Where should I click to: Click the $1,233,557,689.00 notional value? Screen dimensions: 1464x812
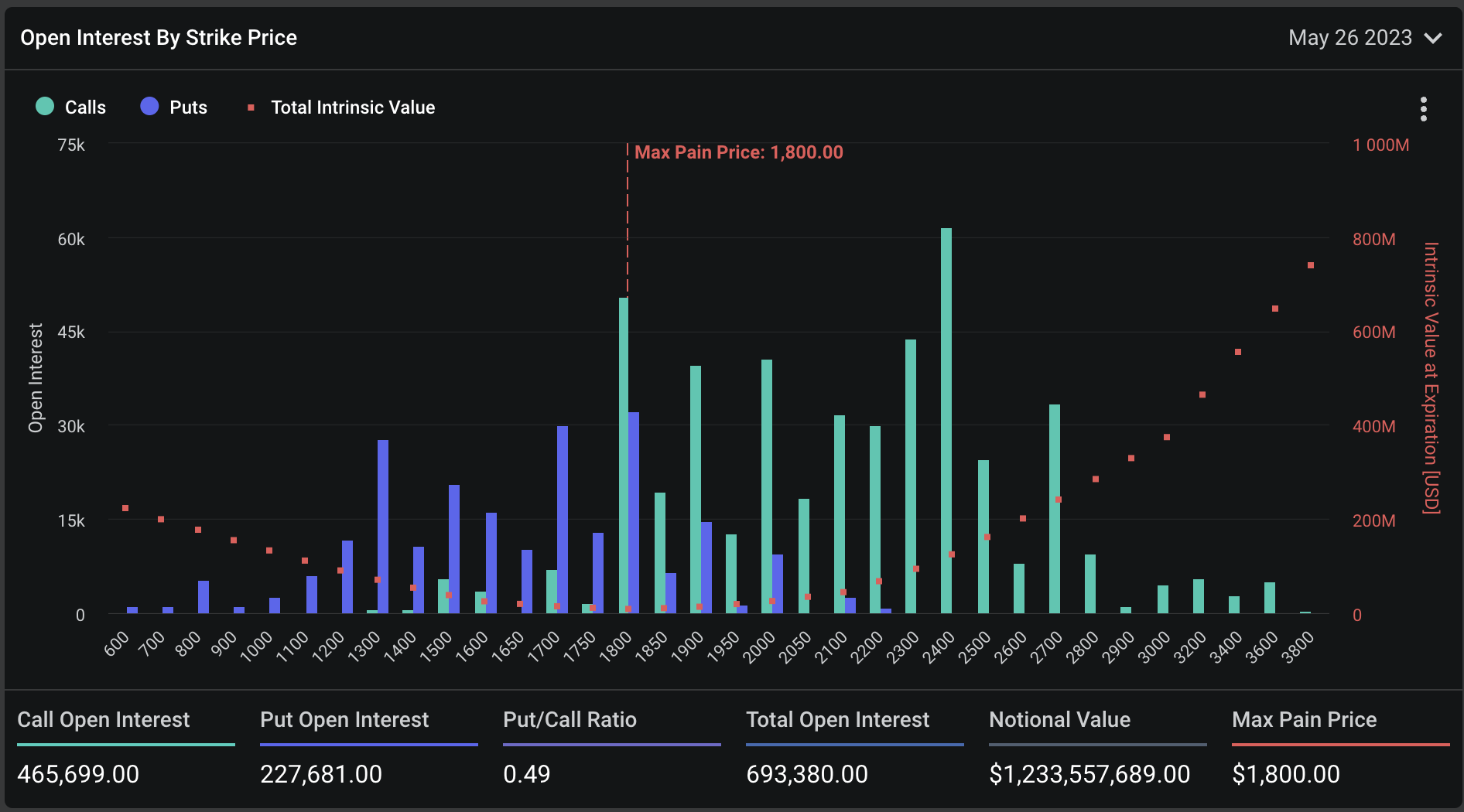pyautogui.click(x=1089, y=774)
